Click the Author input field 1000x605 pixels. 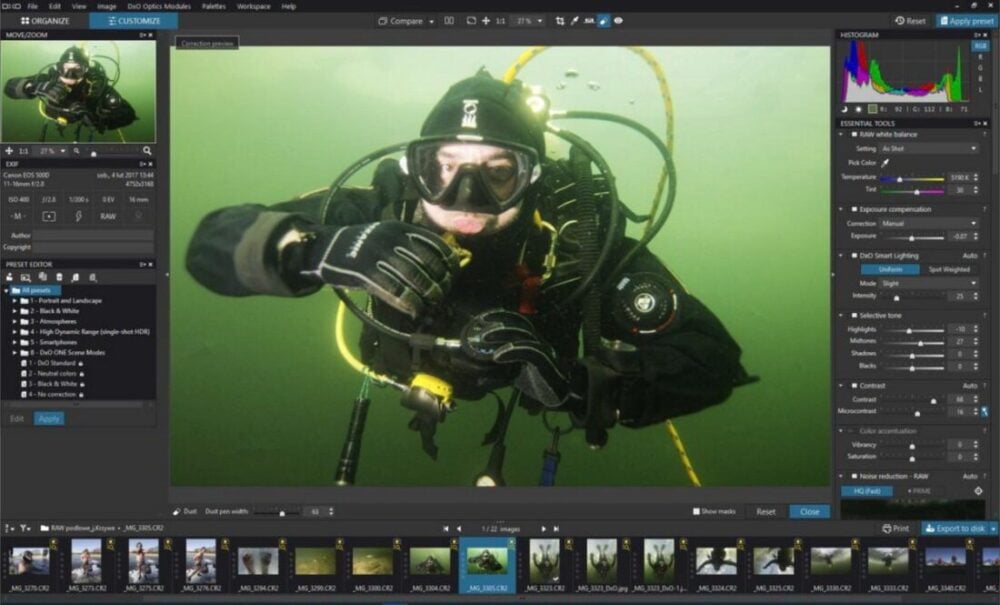click(x=93, y=235)
